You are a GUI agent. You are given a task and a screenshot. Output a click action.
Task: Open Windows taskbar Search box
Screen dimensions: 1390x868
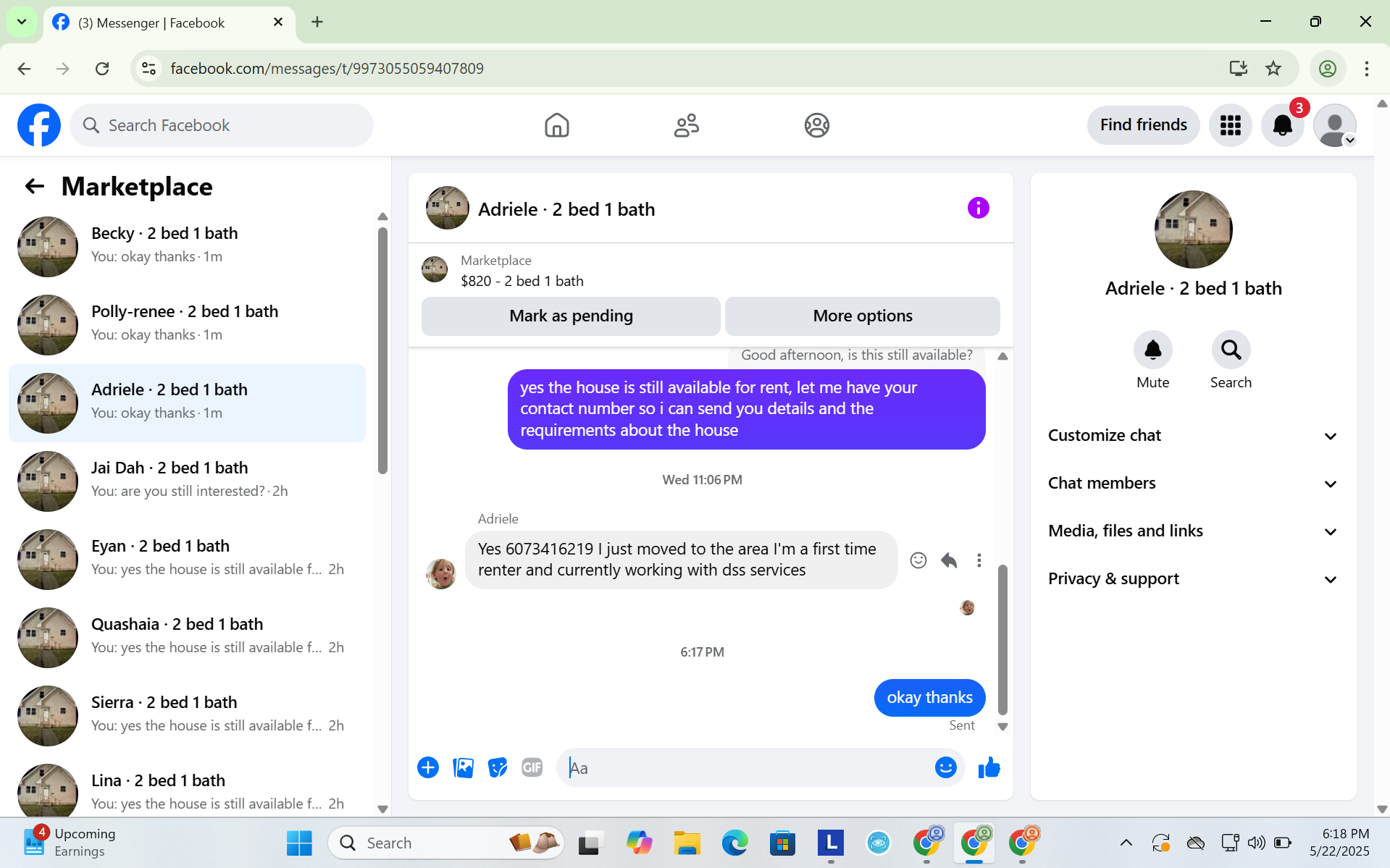click(x=446, y=843)
